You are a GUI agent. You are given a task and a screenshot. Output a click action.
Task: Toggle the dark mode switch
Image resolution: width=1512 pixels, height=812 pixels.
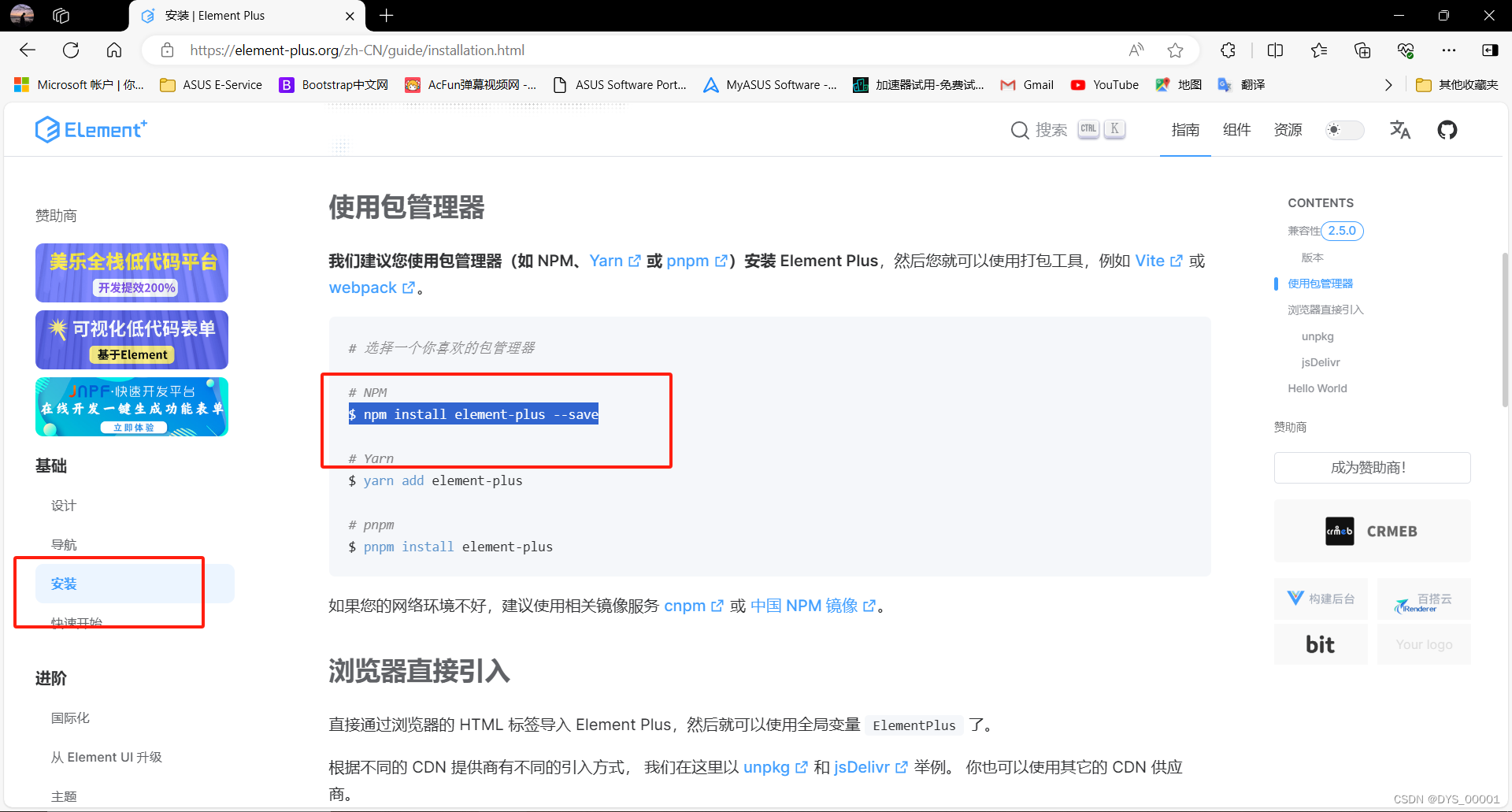tap(1344, 130)
